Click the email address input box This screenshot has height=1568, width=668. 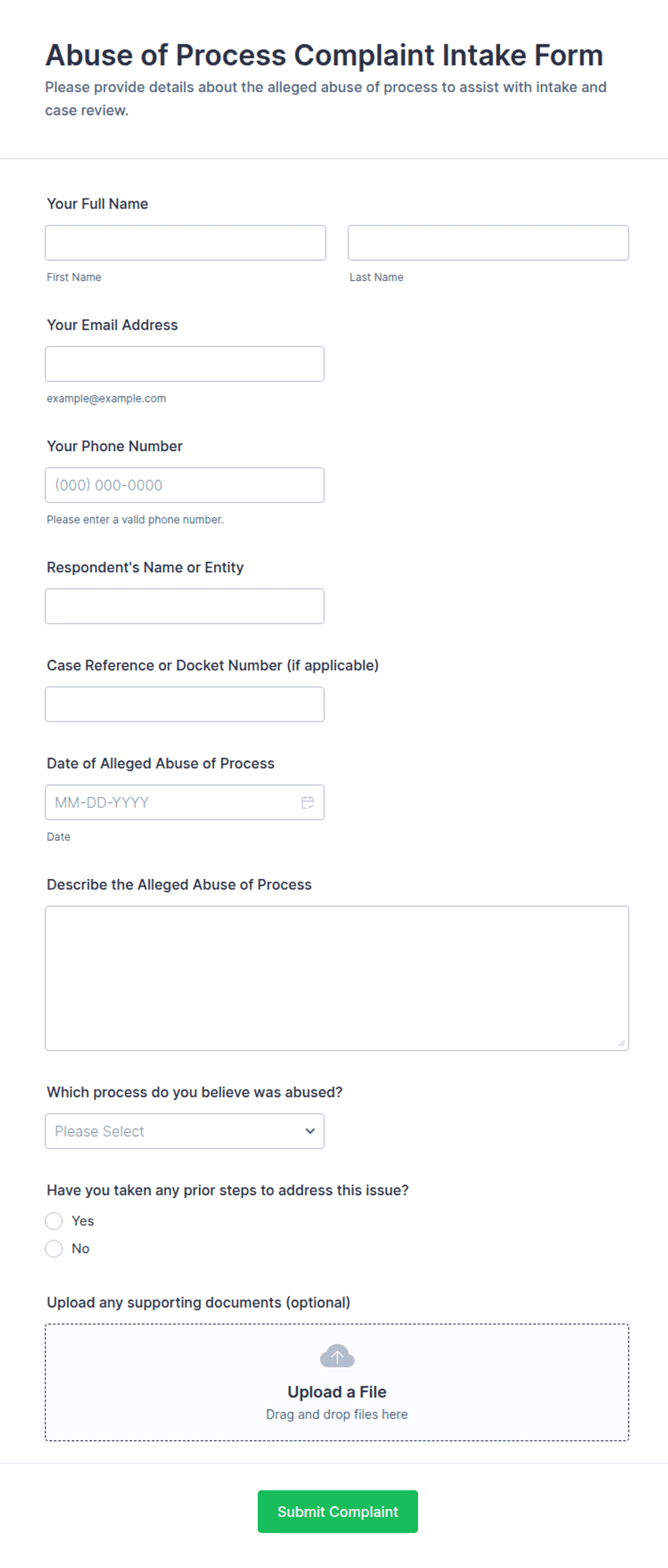[x=185, y=364]
